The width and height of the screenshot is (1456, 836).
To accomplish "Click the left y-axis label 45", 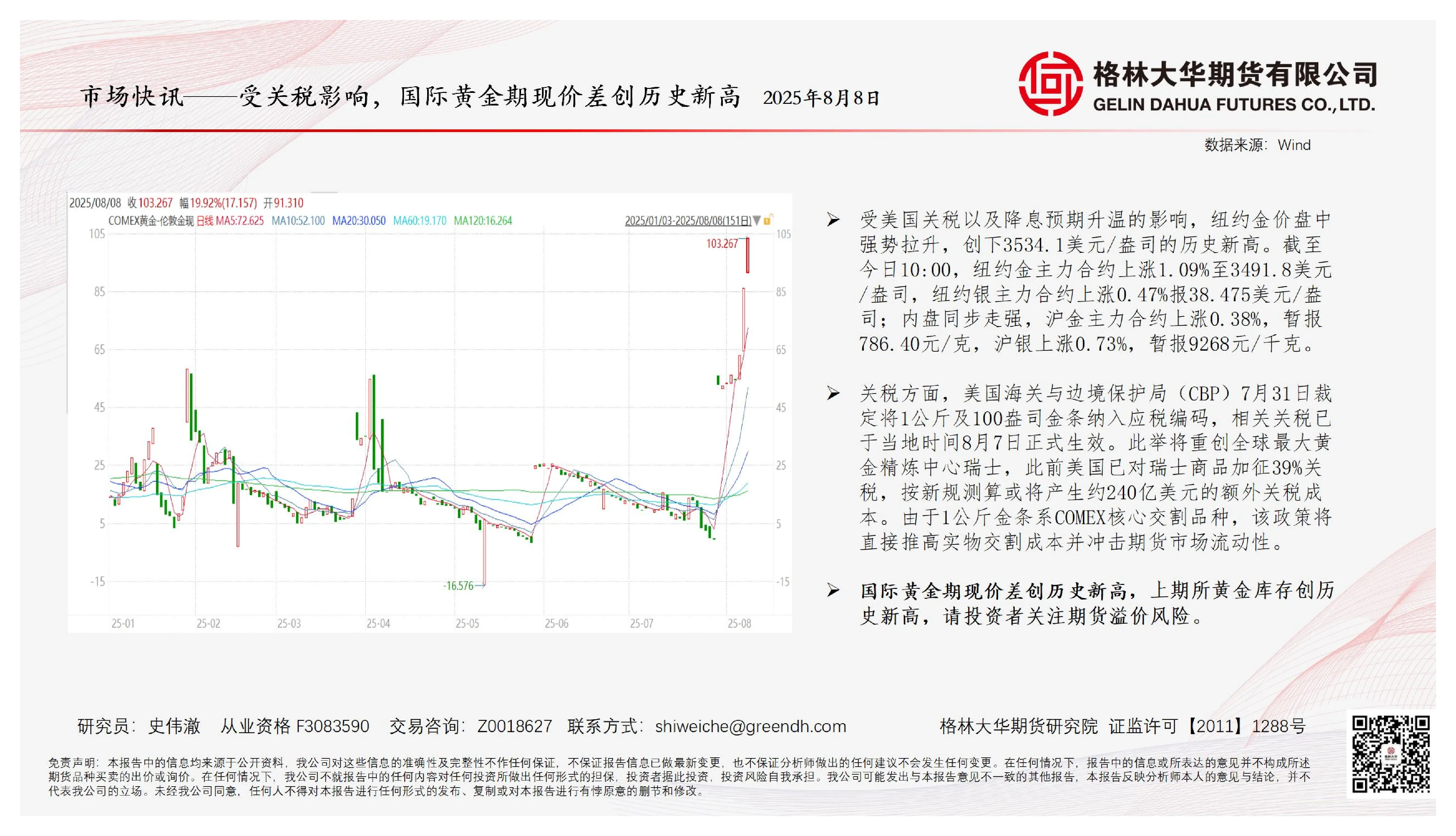I will pyautogui.click(x=100, y=408).
